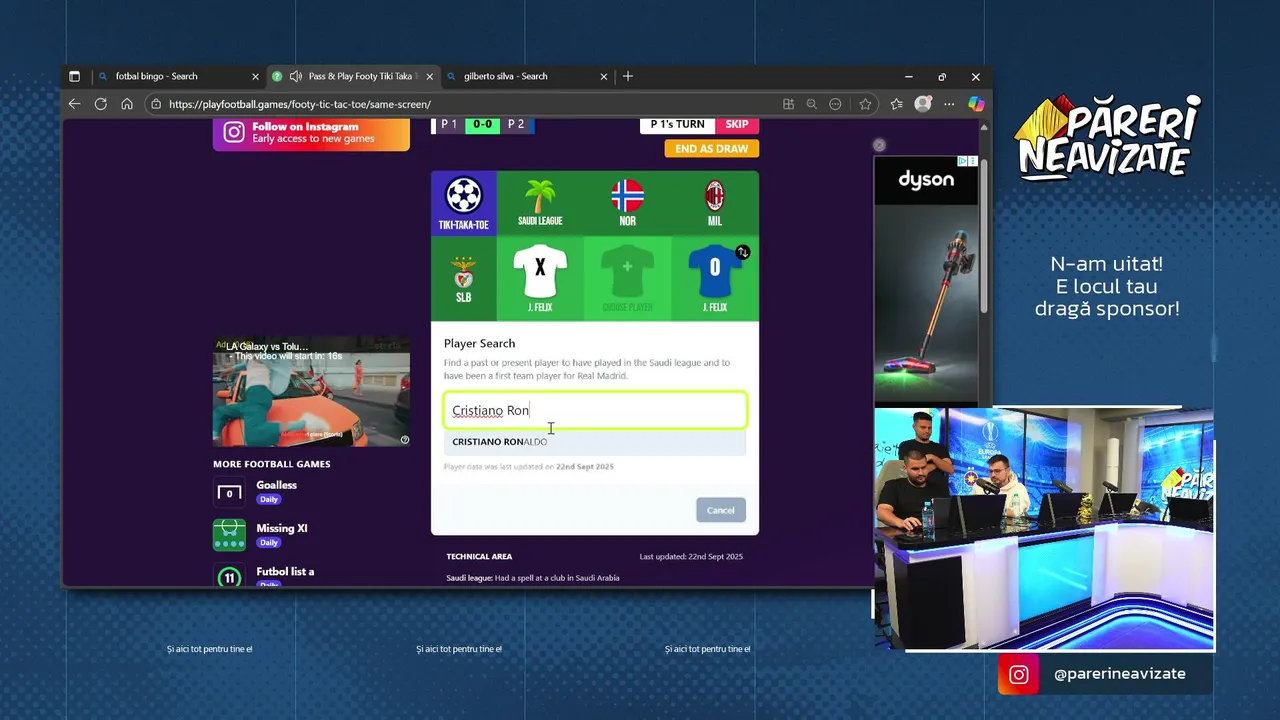
Task: Click the 0-0 score display
Action: (482, 125)
